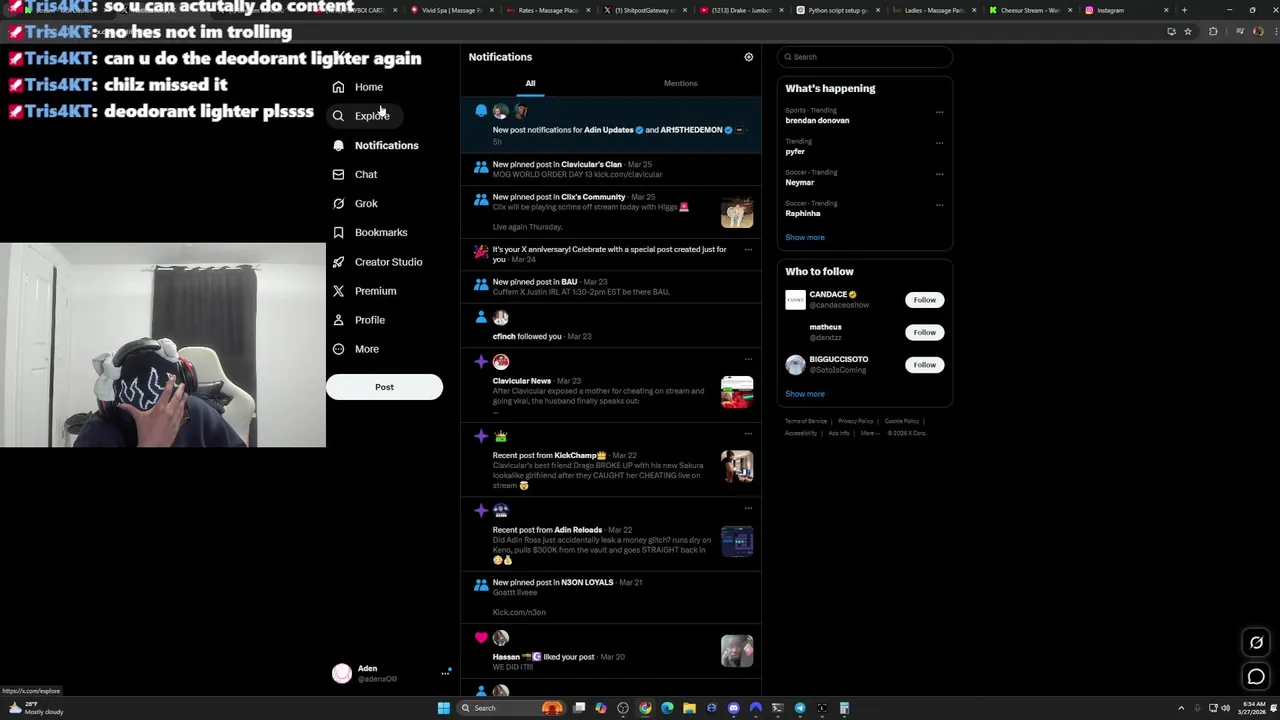Open more options on KickChamp notification
The image size is (1280, 720).
(x=748, y=434)
